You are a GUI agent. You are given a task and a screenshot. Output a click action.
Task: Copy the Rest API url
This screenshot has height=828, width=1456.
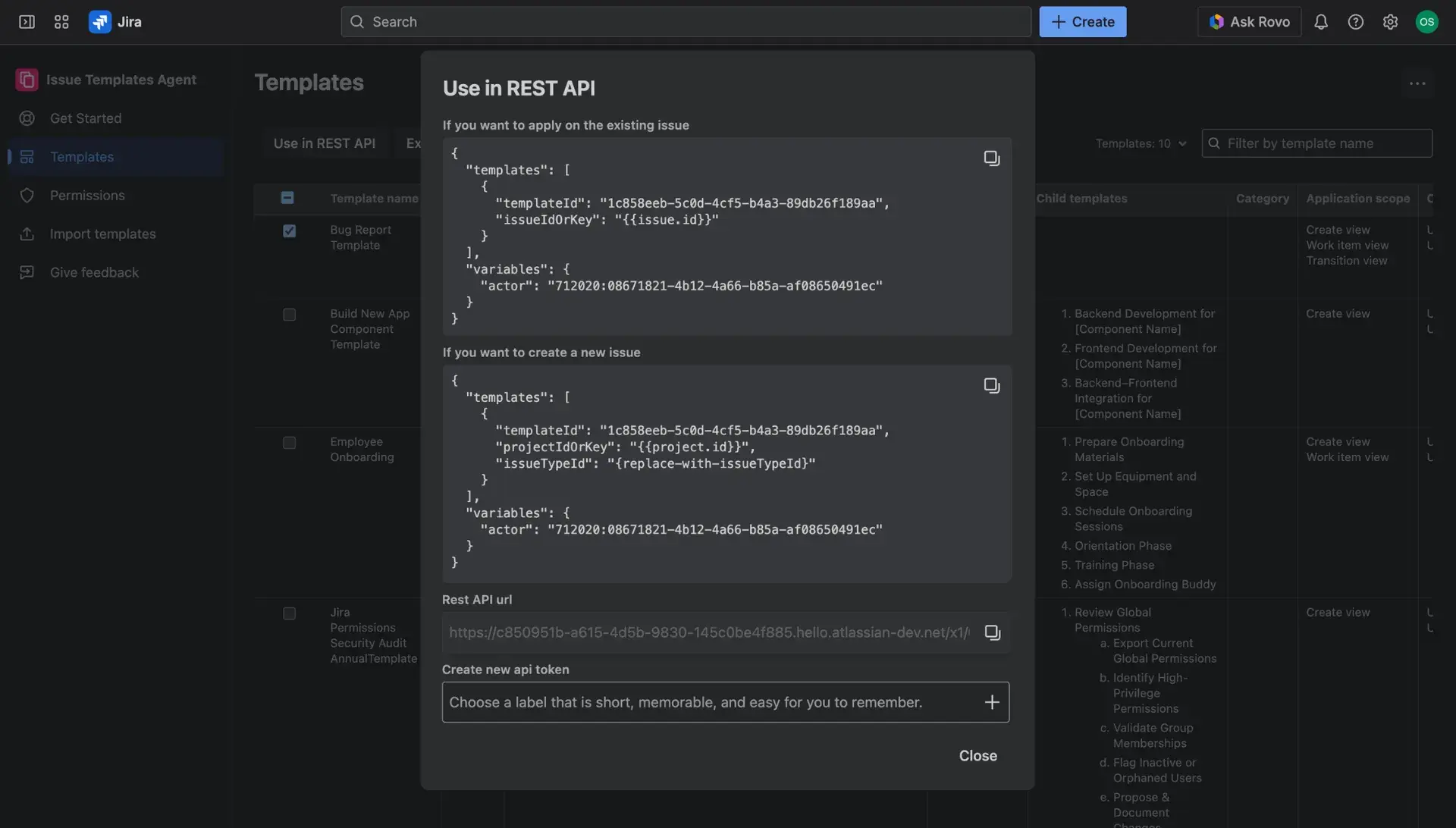coord(992,631)
